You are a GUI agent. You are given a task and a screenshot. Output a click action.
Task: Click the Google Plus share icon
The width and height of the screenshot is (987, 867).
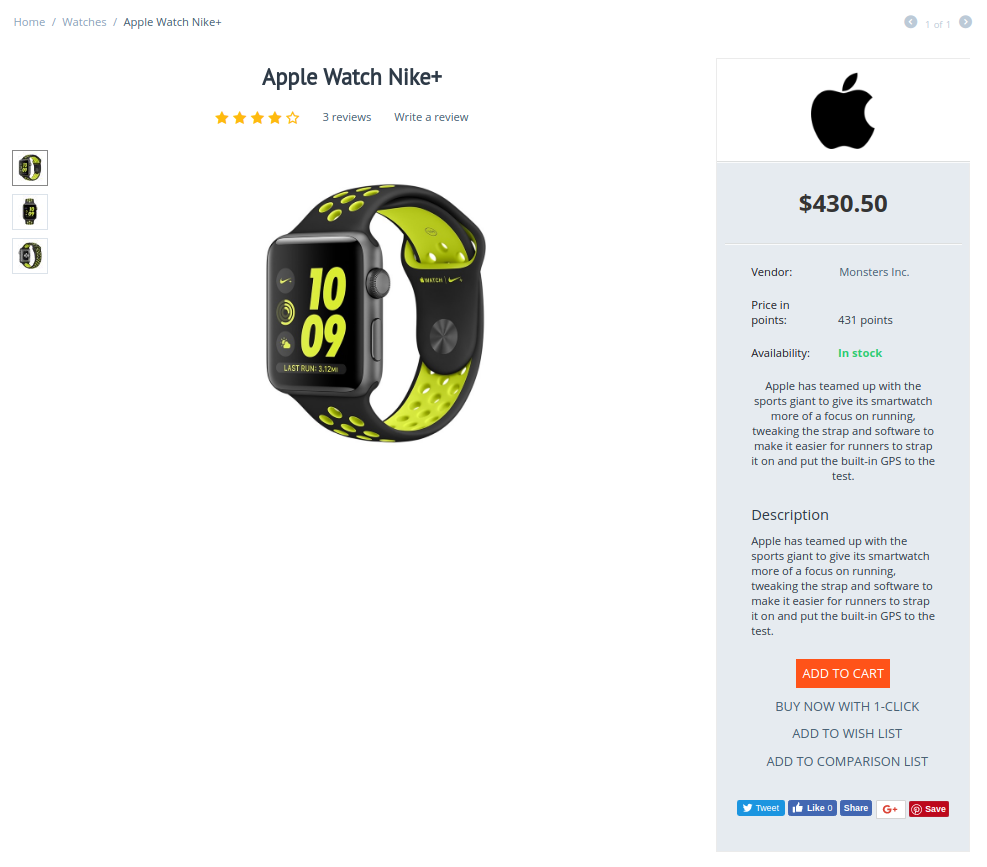coord(890,809)
